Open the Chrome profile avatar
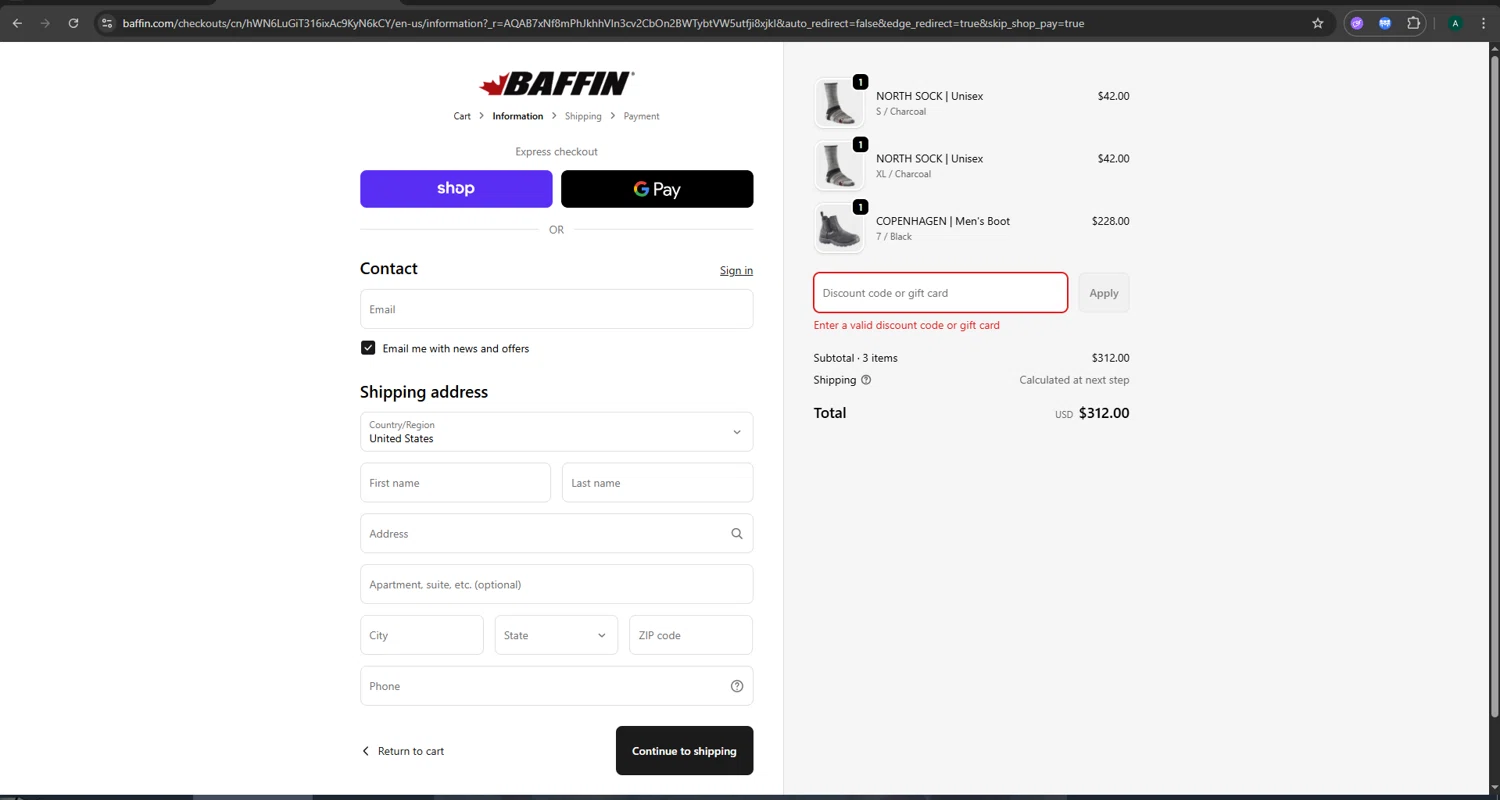 pos(1455,23)
